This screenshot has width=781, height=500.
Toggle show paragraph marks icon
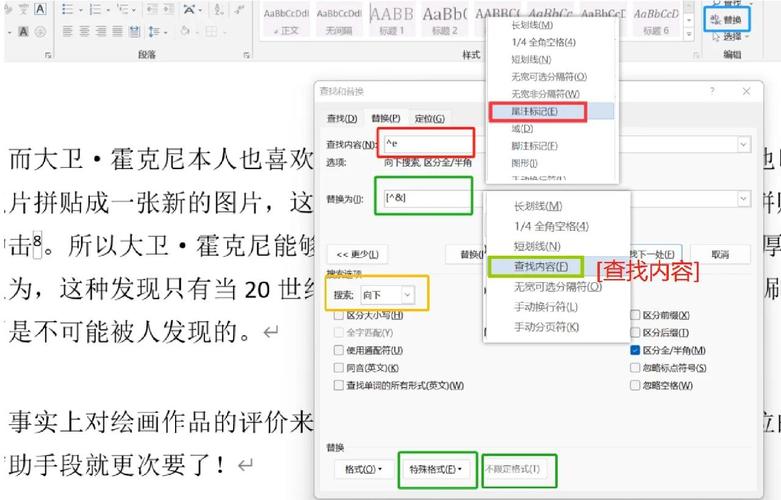[x=240, y=10]
